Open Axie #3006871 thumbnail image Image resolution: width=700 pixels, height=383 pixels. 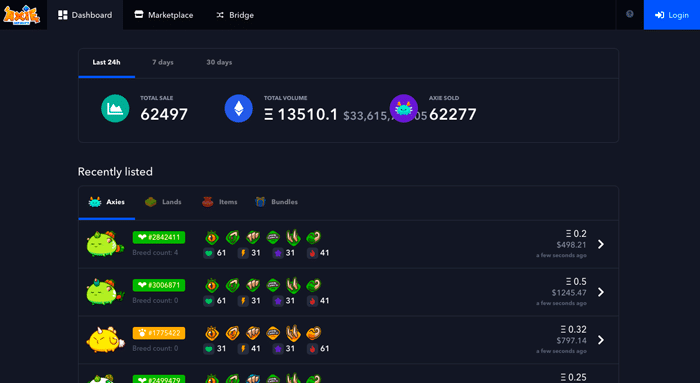pyautogui.click(x=105, y=292)
